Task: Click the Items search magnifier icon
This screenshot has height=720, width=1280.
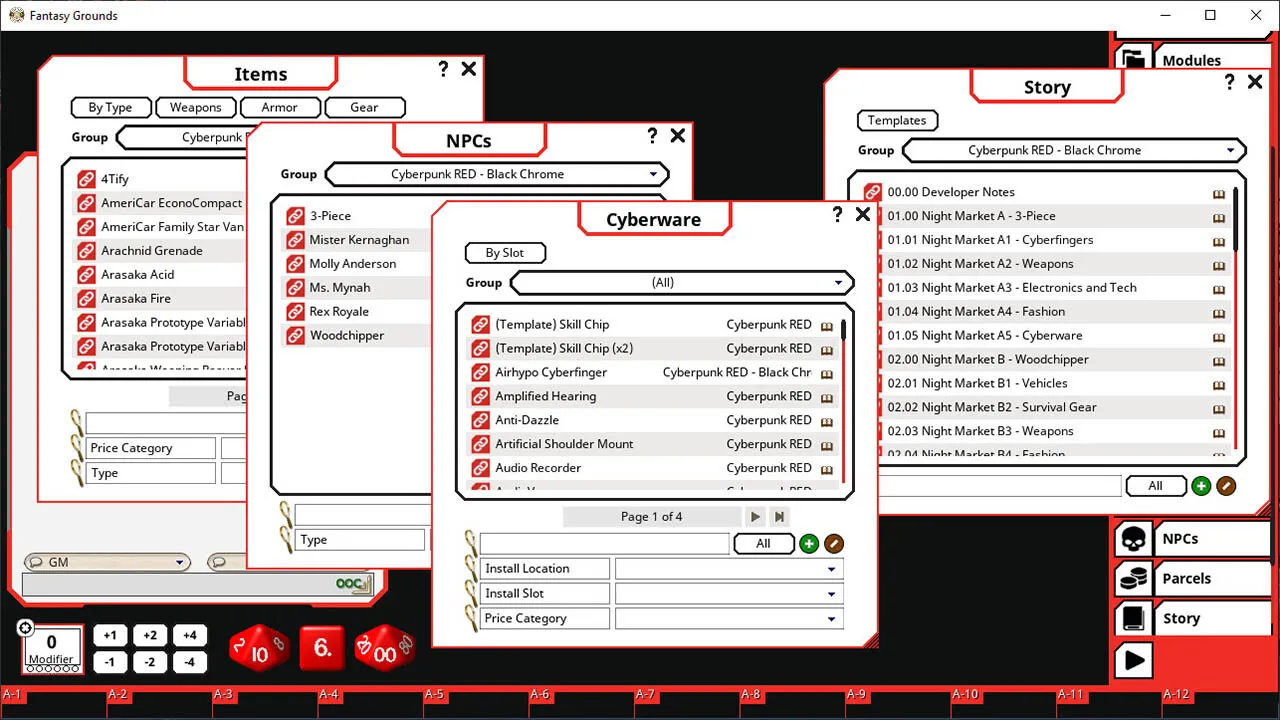Action: pyautogui.click(x=76, y=421)
